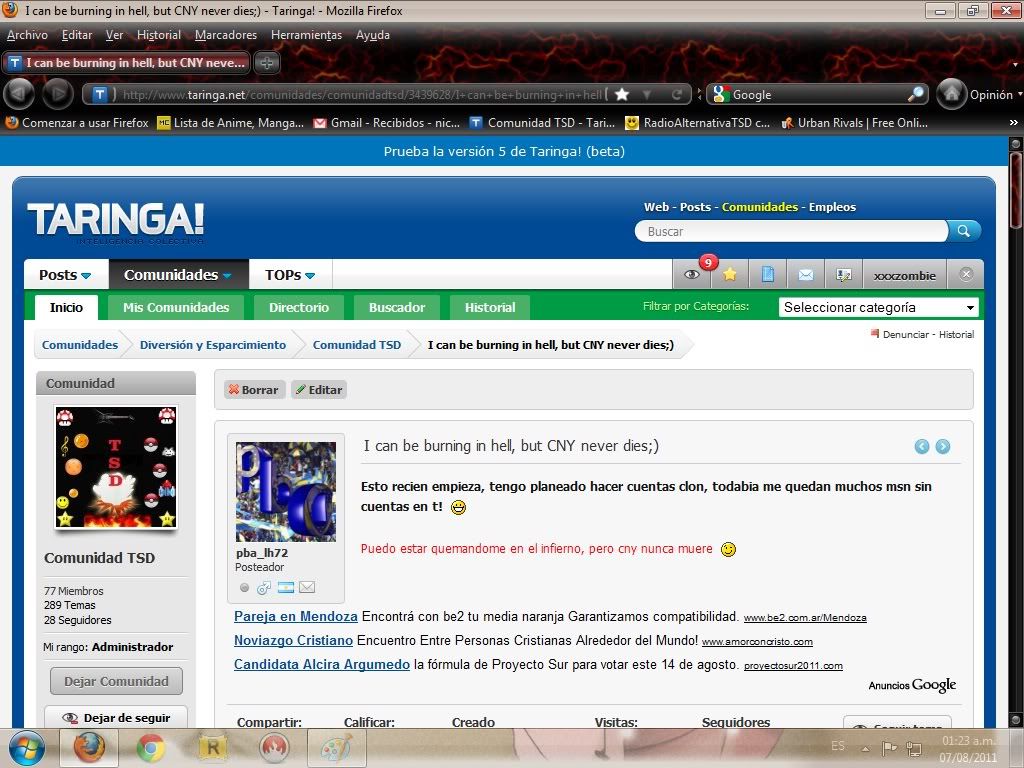
Task: Bookmark this page with the address-bar star
Action: pyautogui.click(x=622, y=95)
